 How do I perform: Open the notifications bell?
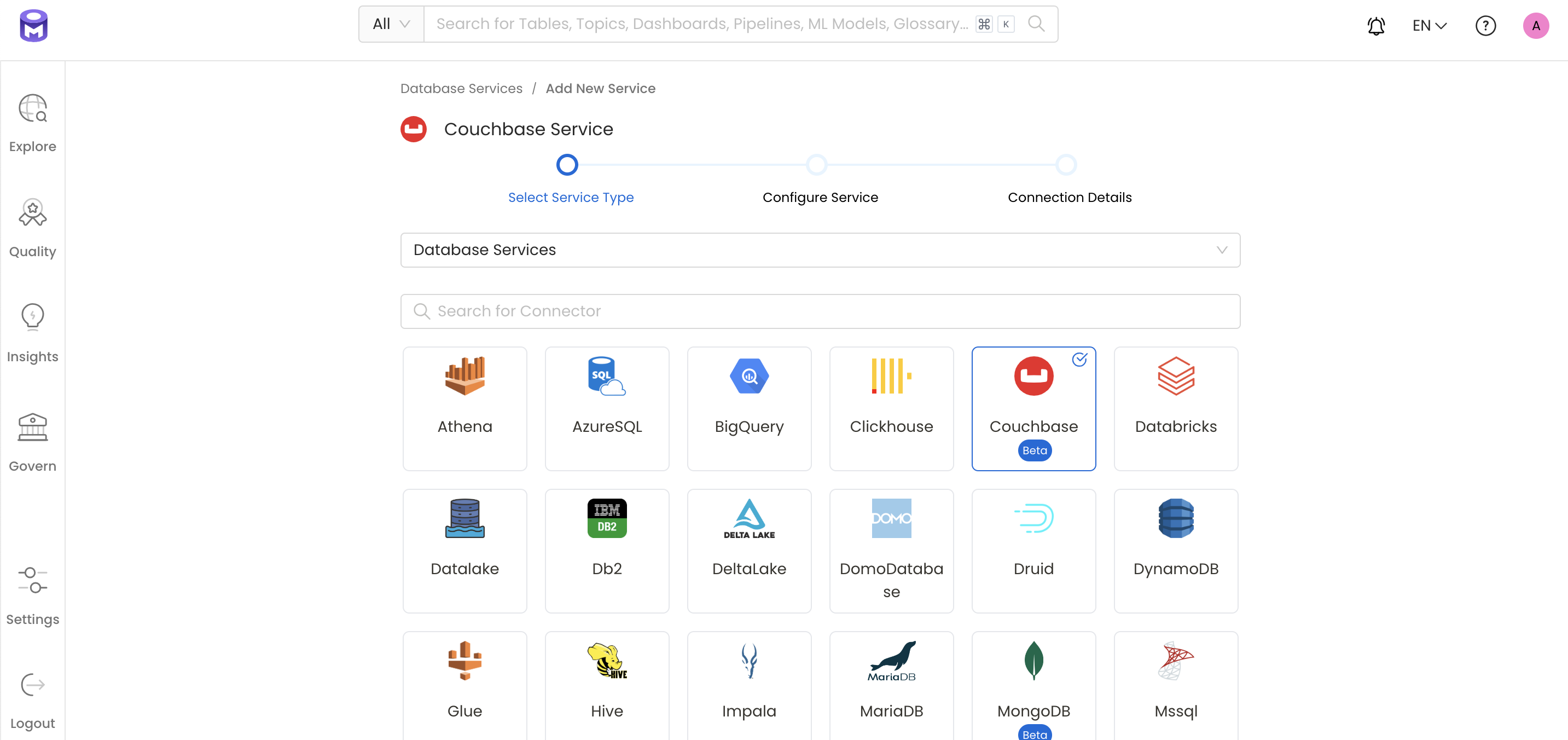pyautogui.click(x=1375, y=26)
